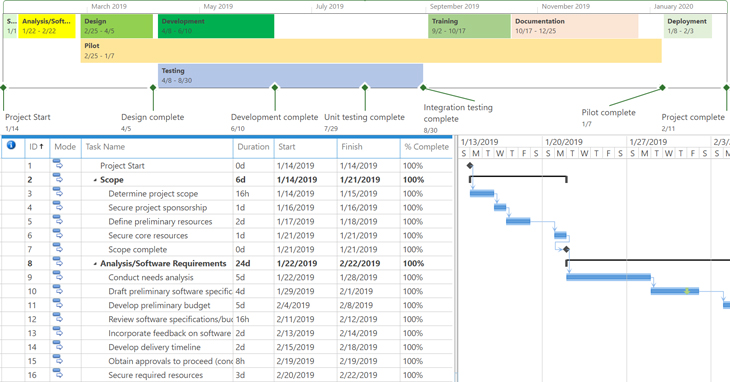Click the mode icon for Define preliminary resources
730x382 pixels.
[x=58, y=220]
